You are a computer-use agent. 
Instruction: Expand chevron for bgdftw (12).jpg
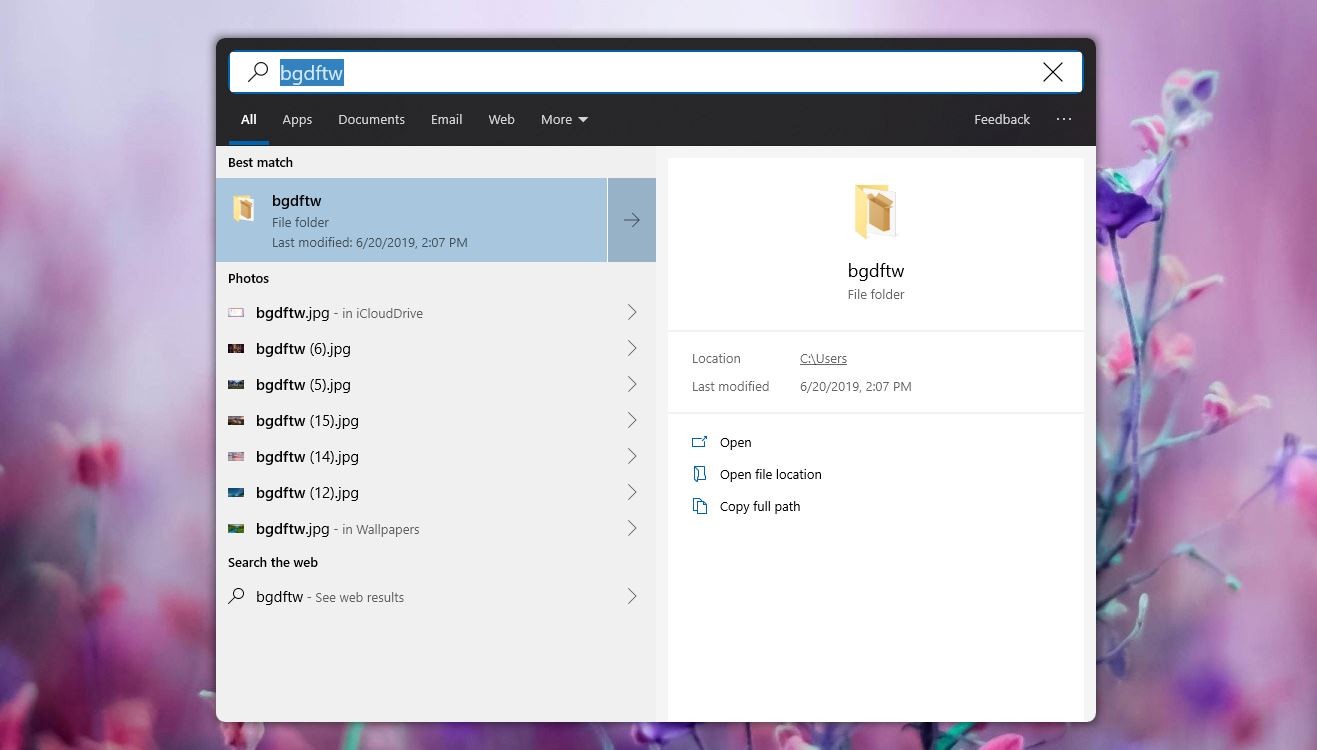632,493
